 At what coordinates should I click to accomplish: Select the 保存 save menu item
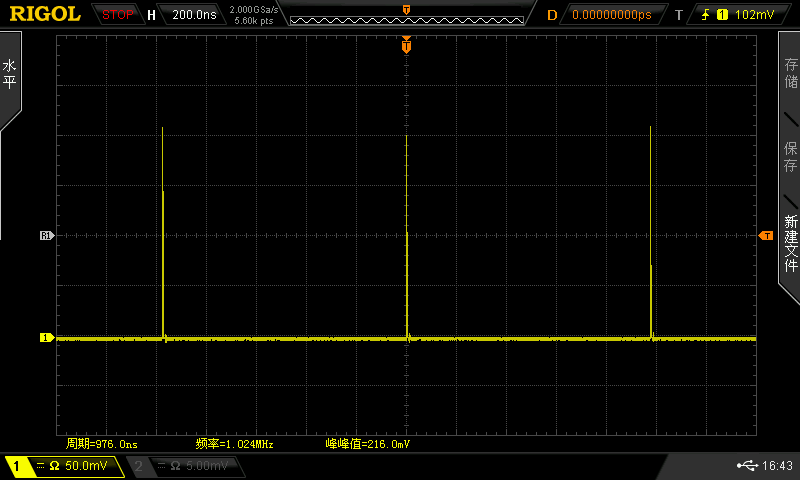coord(790,157)
